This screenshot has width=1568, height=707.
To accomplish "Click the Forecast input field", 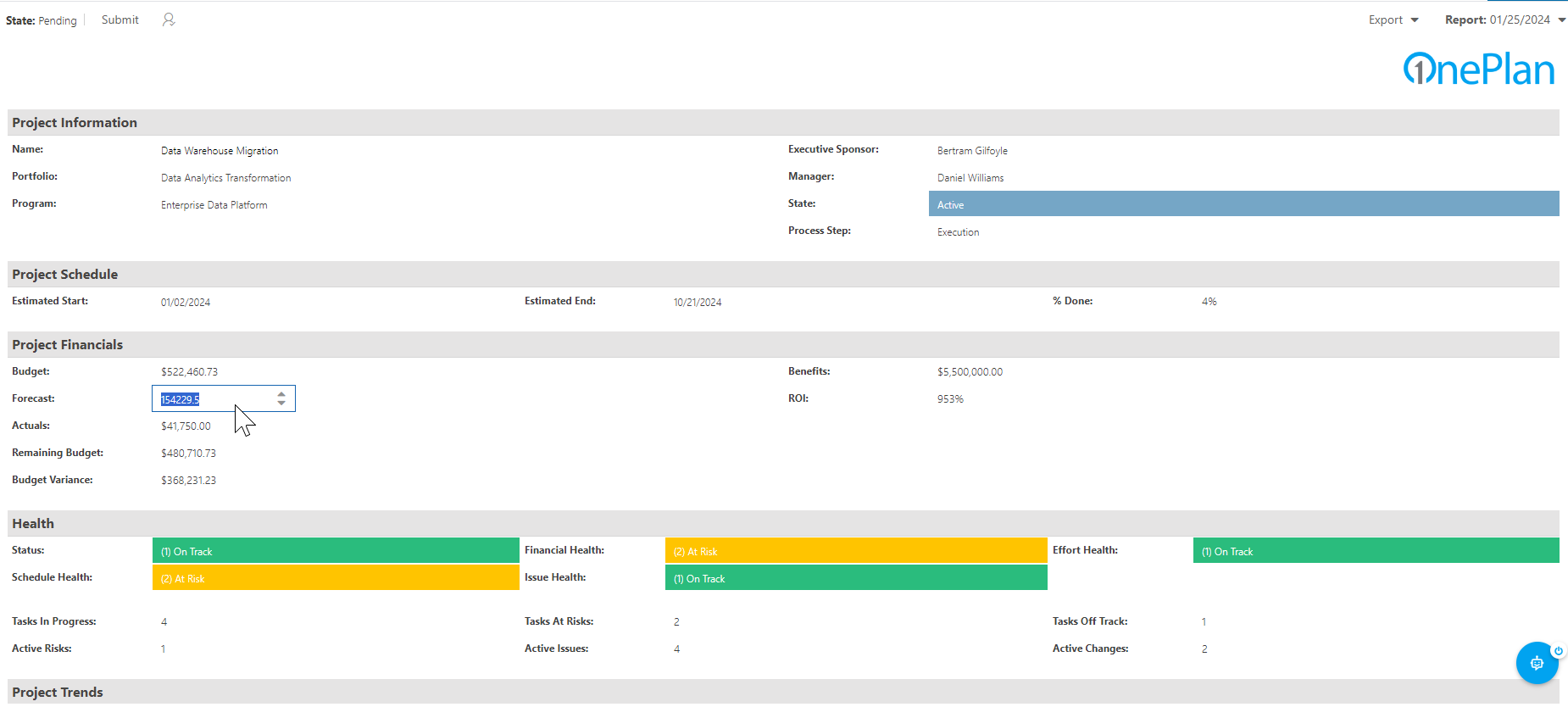I will tap(224, 398).
